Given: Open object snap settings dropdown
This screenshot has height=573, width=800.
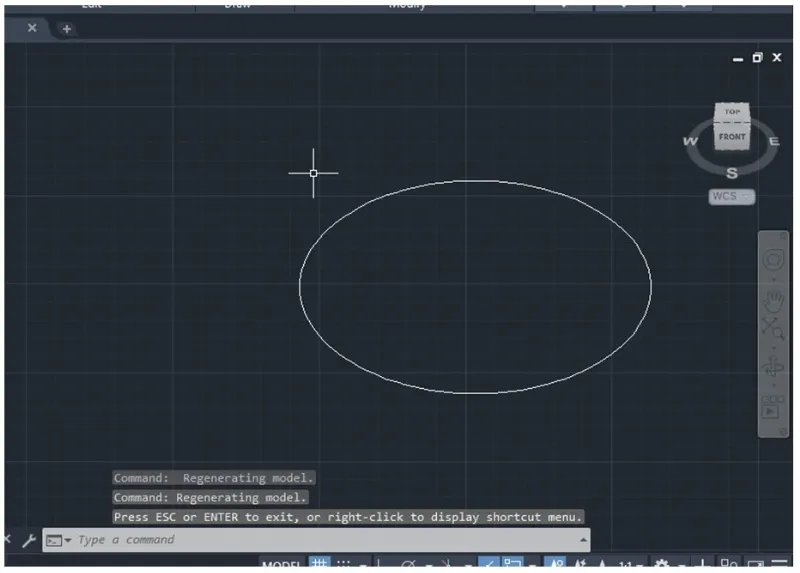Looking at the screenshot, I should click(x=532, y=566).
